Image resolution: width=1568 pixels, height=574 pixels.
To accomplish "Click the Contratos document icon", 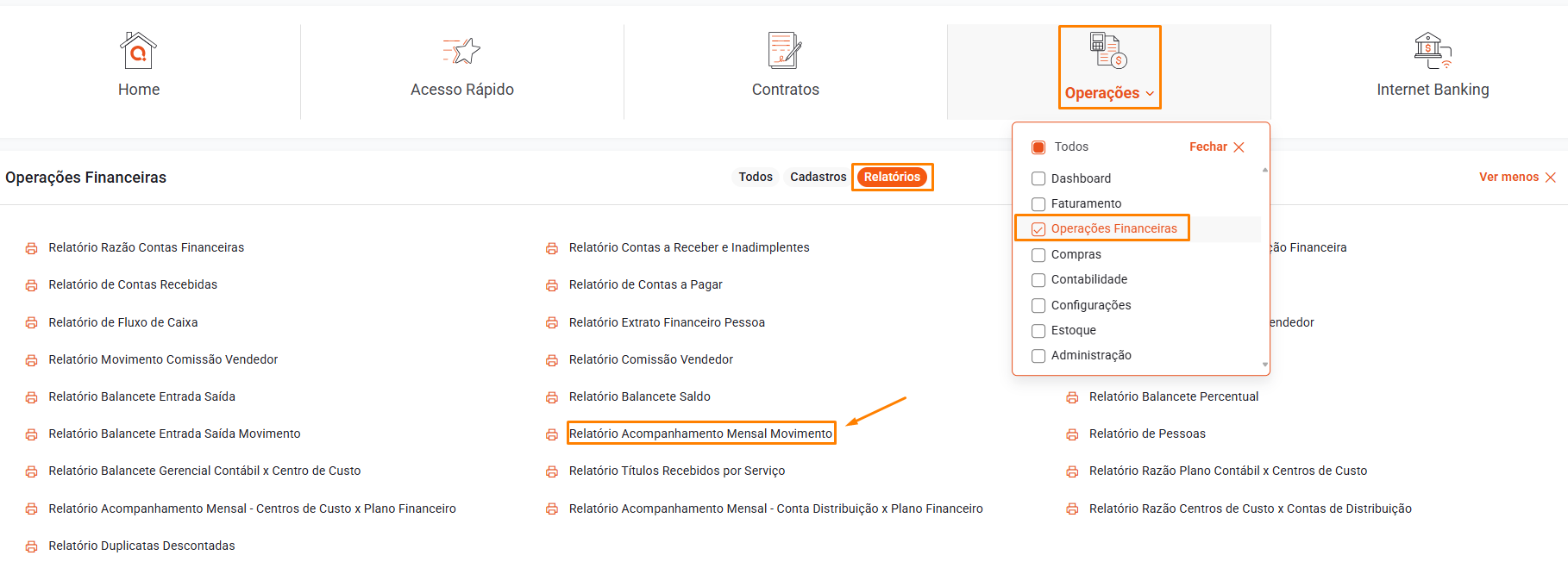I will 785,51.
